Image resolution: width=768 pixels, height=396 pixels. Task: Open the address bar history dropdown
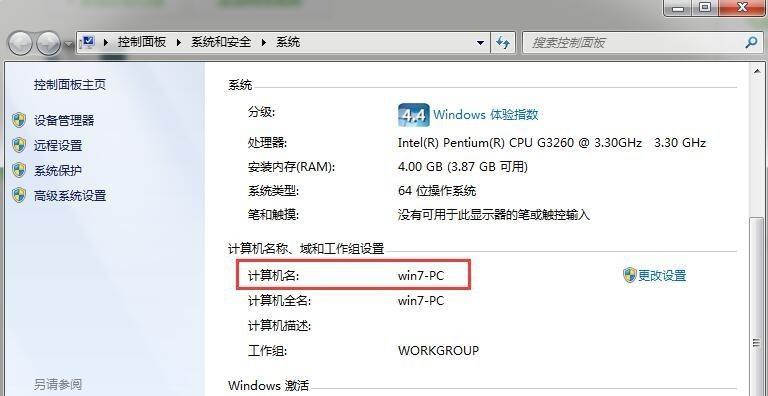(x=480, y=43)
